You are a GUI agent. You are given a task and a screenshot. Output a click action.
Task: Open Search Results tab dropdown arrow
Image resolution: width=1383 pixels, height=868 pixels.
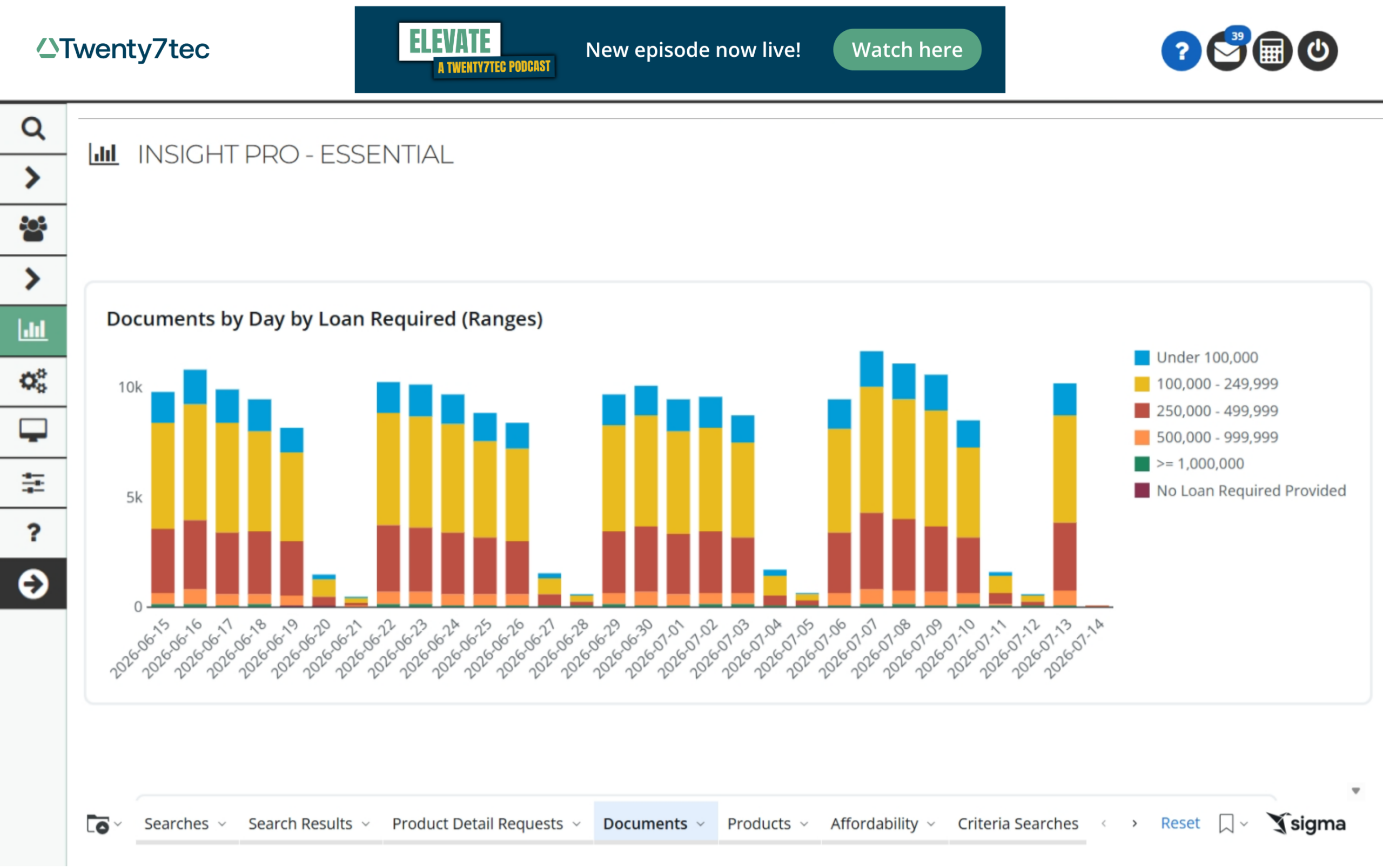click(366, 824)
